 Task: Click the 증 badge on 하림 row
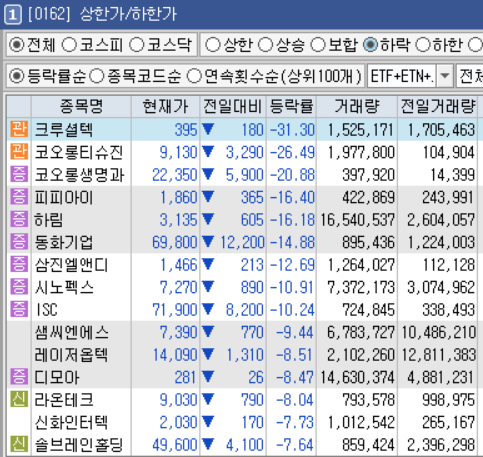(19, 220)
